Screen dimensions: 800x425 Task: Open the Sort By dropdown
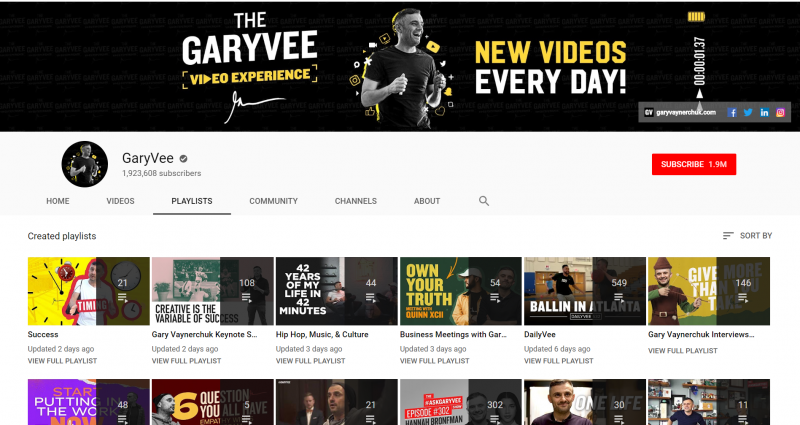coord(747,236)
